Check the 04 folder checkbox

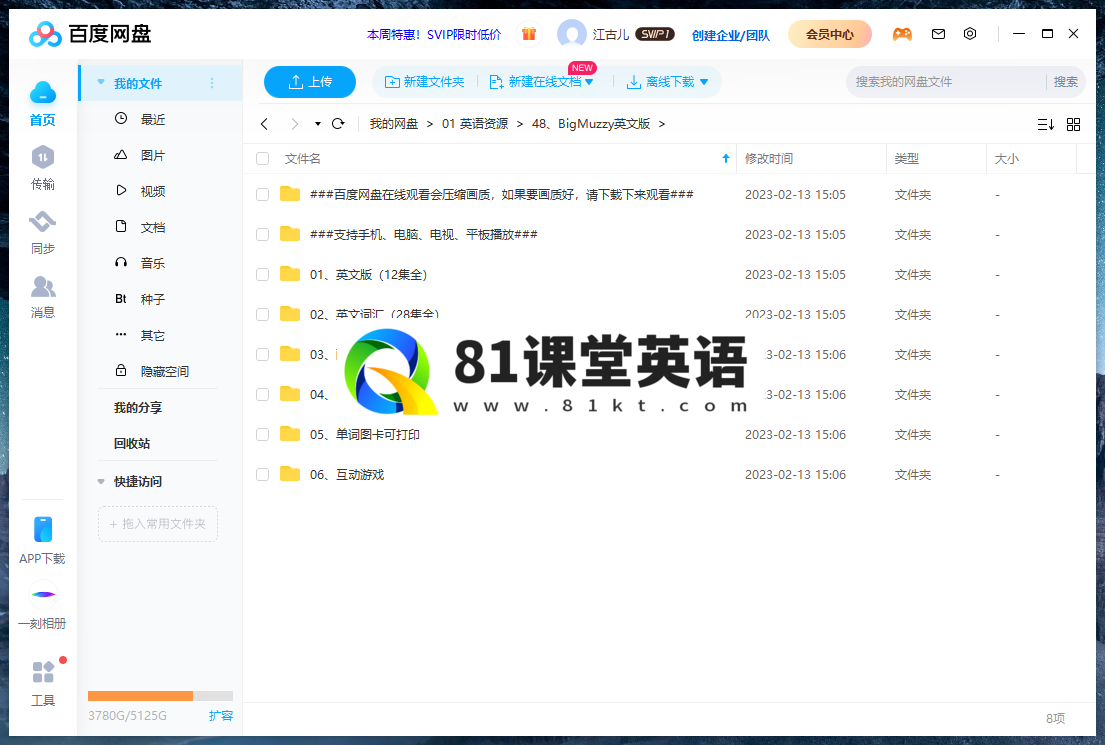(x=262, y=395)
